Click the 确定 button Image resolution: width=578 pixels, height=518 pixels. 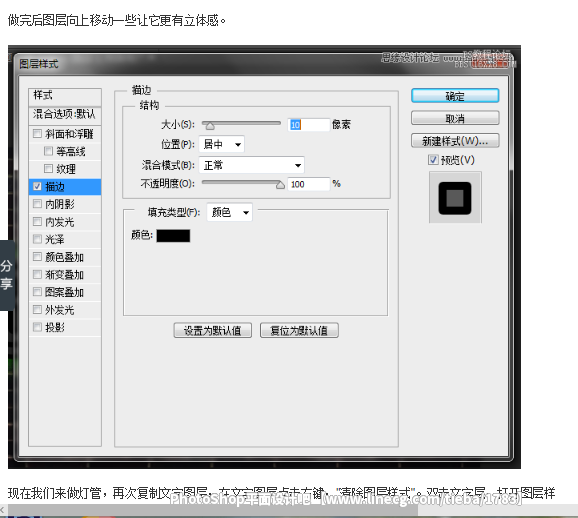click(x=455, y=96)
